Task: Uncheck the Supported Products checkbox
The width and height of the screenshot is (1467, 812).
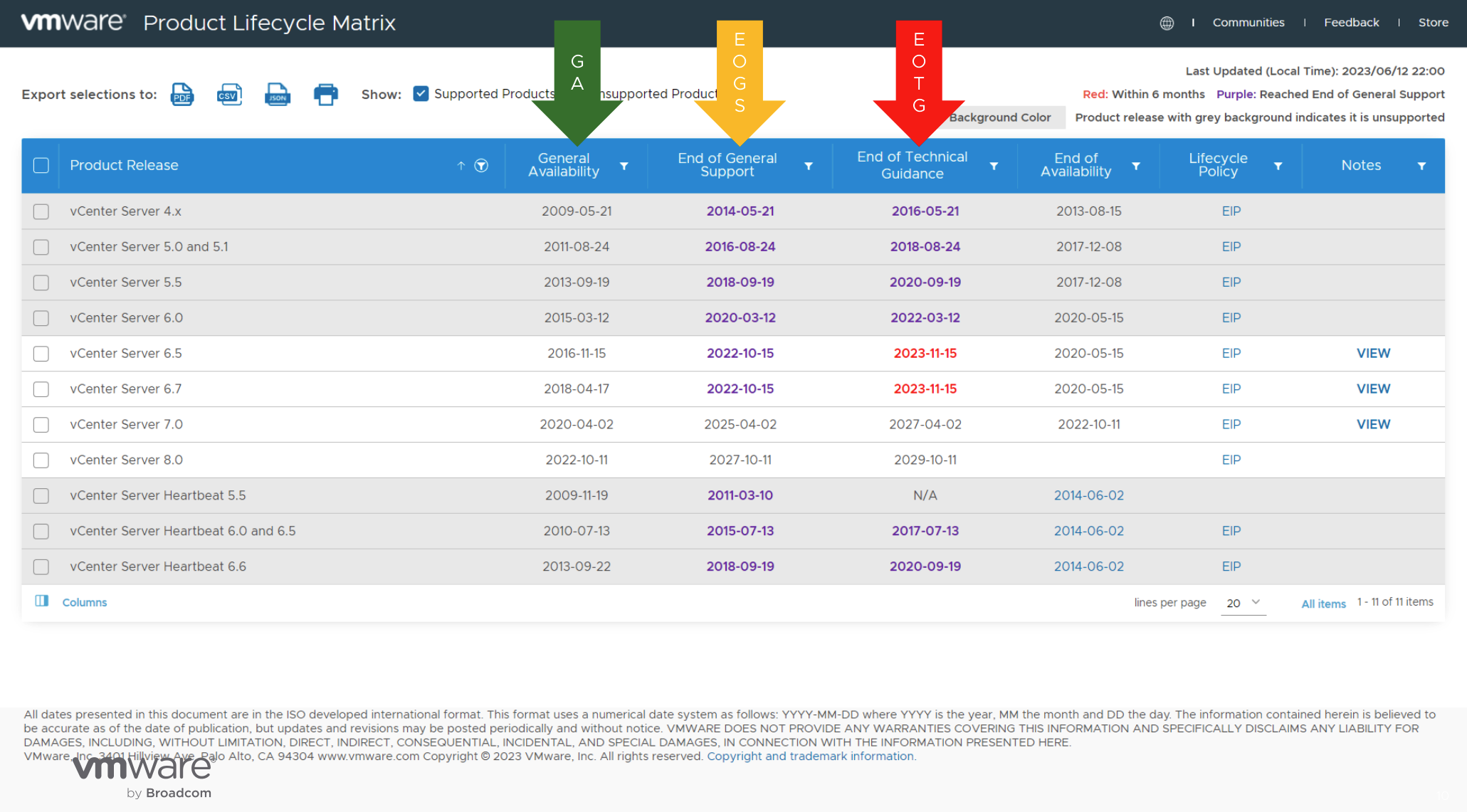Action: (421, 94)
